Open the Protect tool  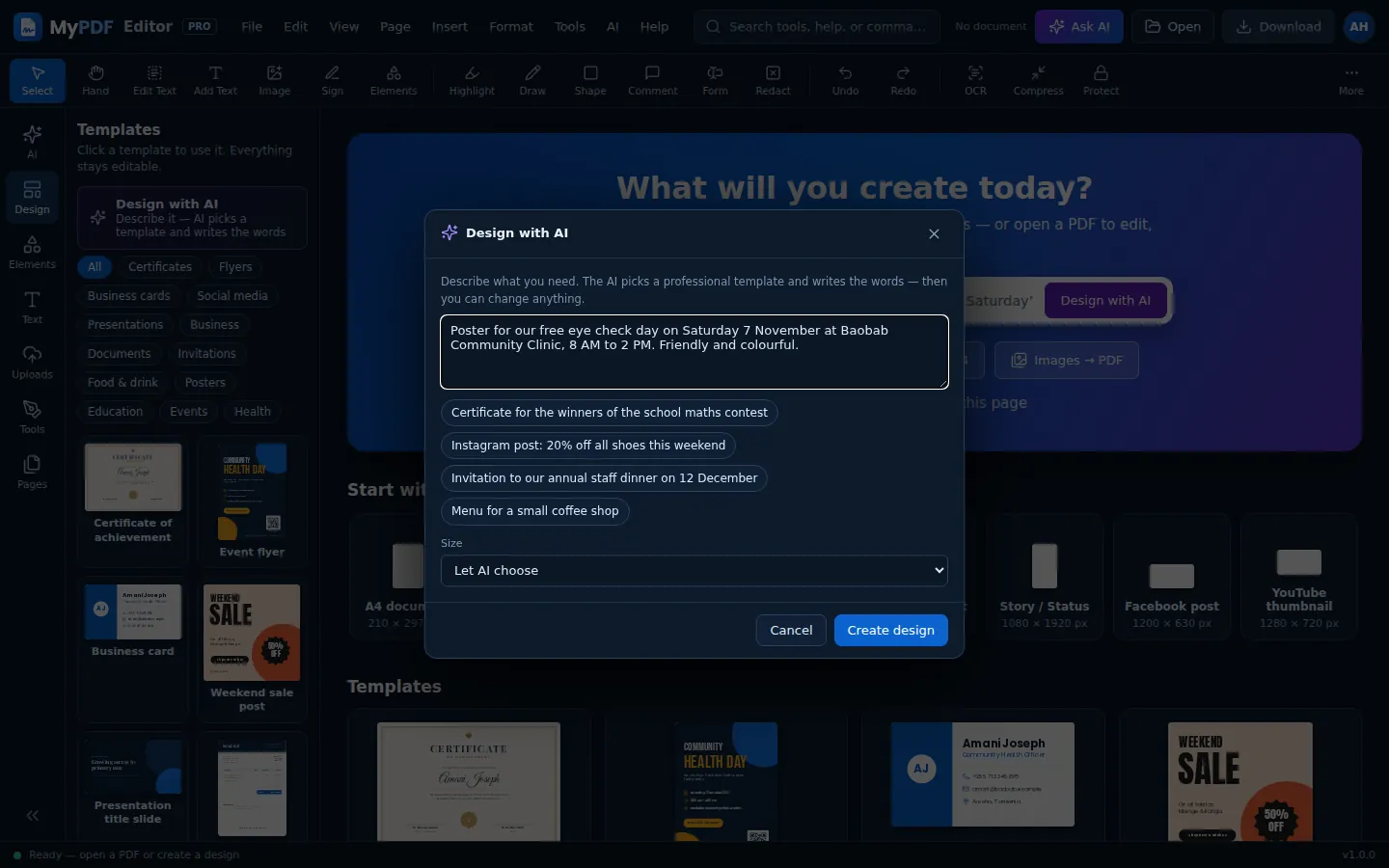tap(1101, 80)
